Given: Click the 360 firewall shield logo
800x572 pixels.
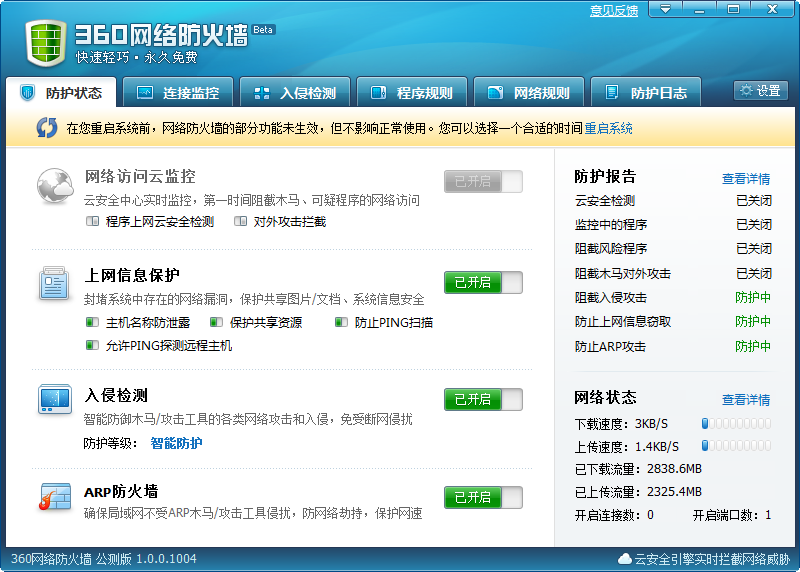Looking at the screenshot, I should pyautogui.click(x=45, y=43).
